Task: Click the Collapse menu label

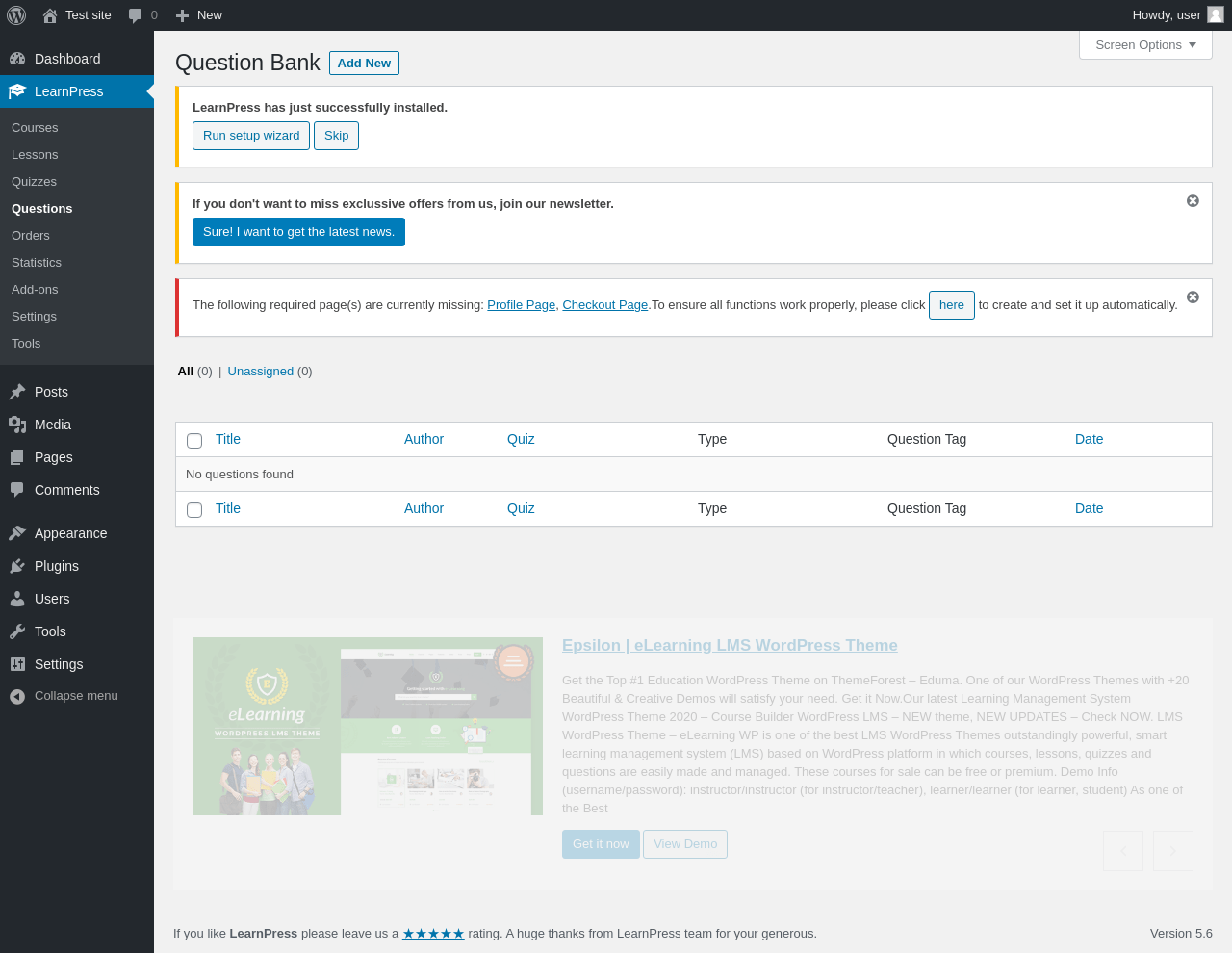Action: [x=76, y=696]
